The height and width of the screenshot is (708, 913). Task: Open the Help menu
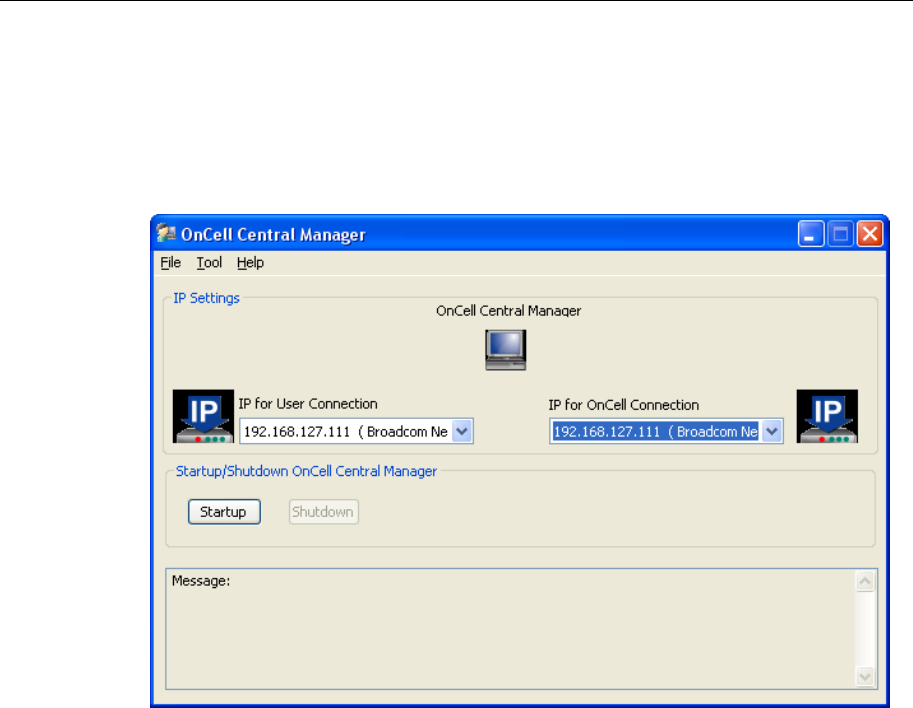tap(250, 263)
